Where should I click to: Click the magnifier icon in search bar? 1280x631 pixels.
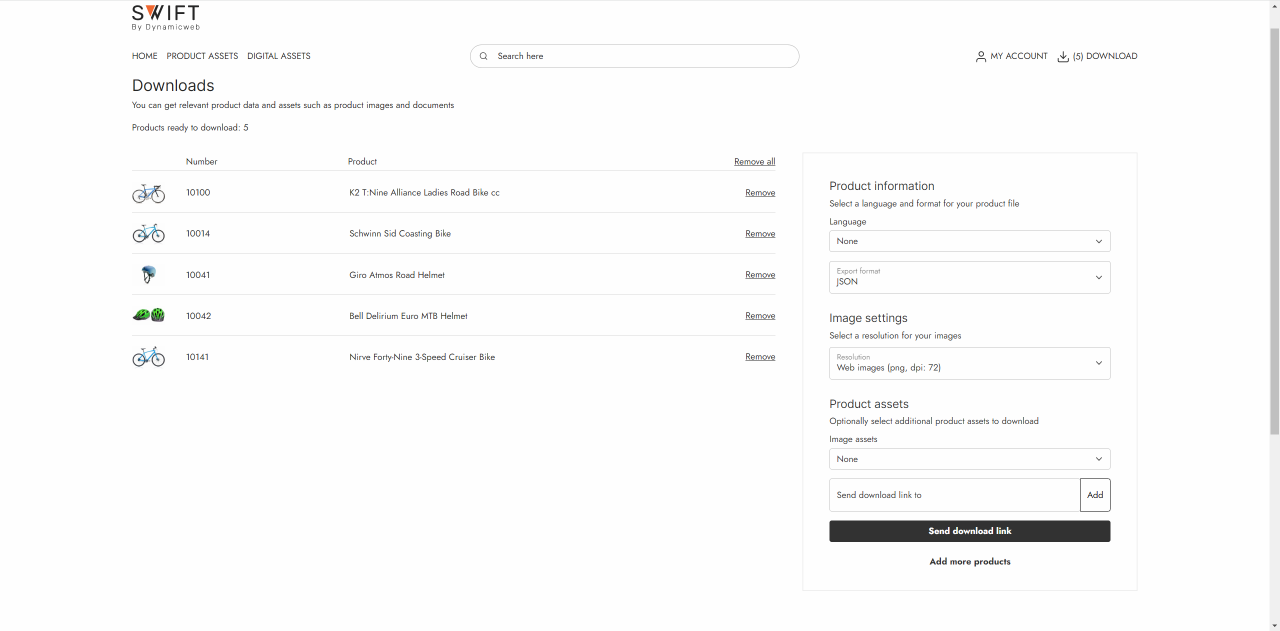[484, 56]
